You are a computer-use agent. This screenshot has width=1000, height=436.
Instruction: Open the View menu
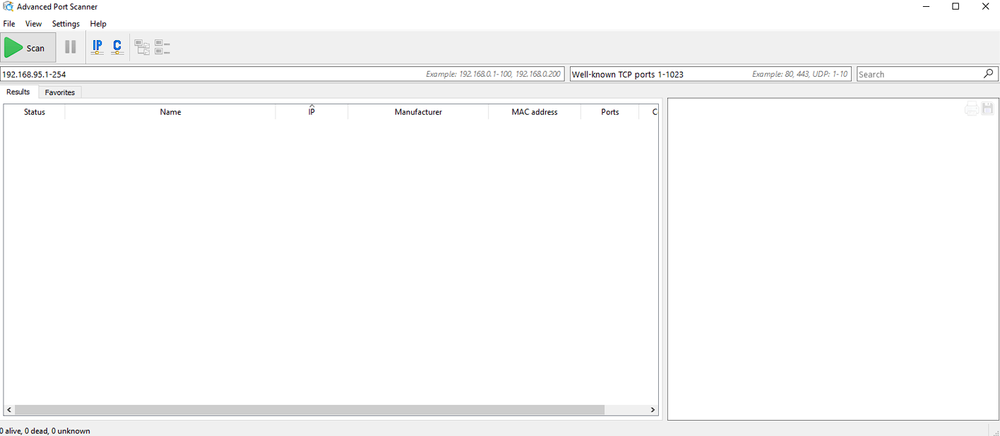34,23
